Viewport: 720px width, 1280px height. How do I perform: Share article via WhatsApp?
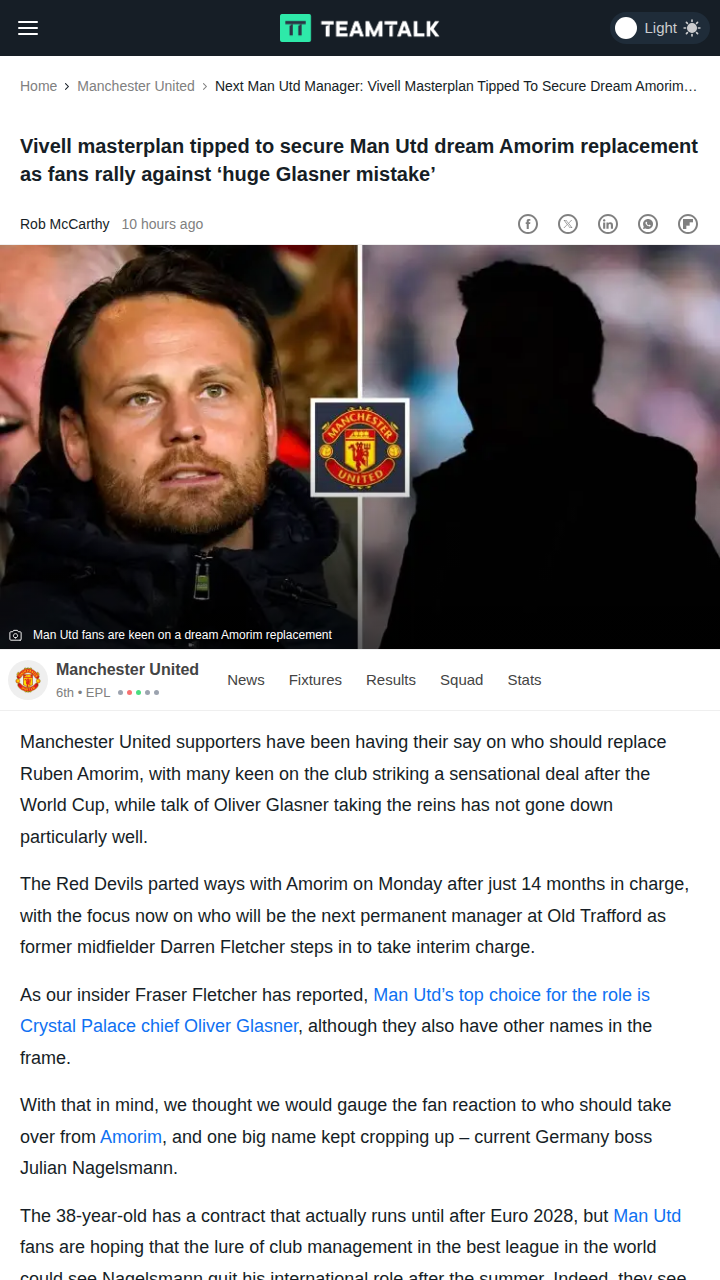[x=648, y=224]
